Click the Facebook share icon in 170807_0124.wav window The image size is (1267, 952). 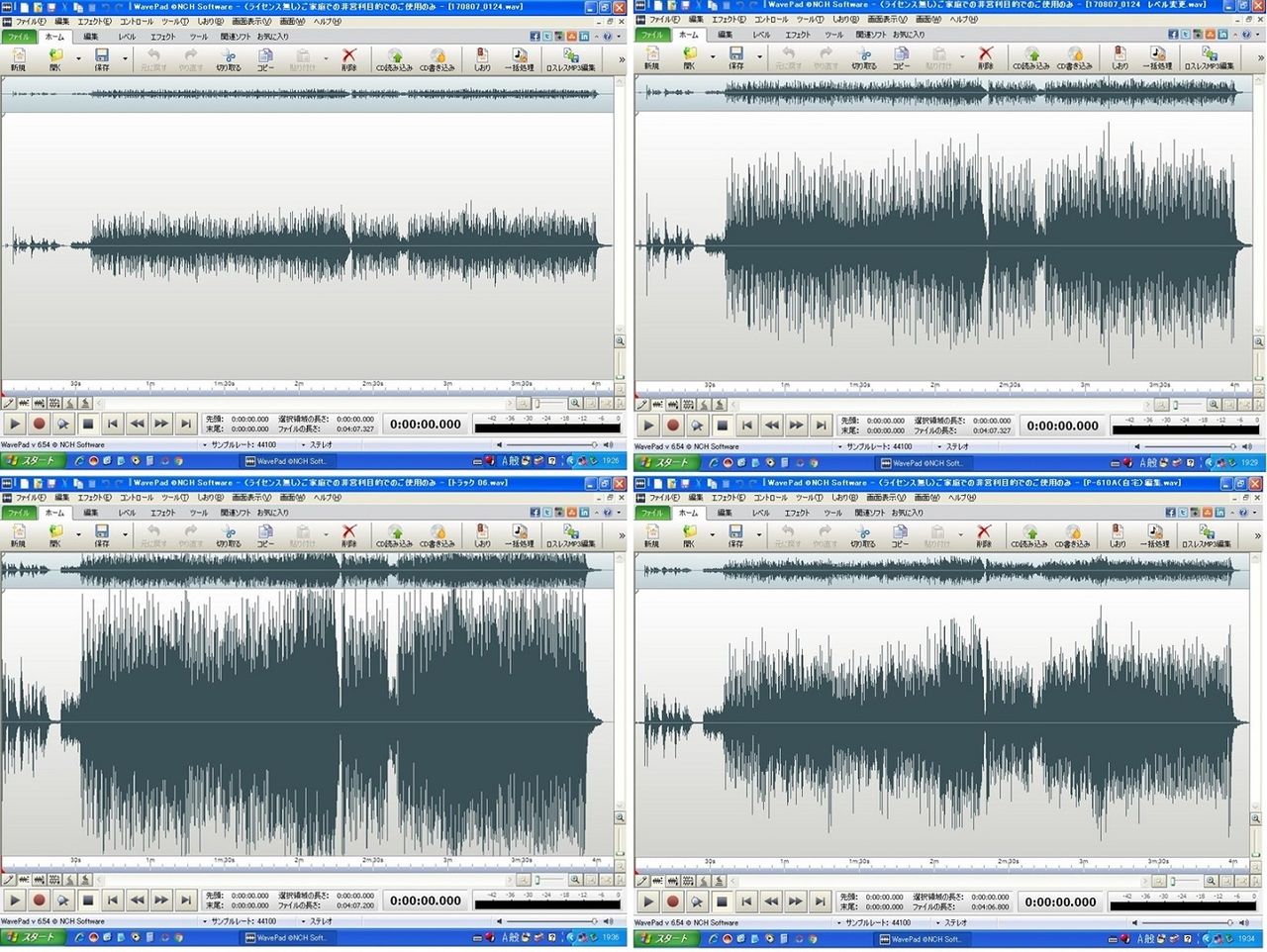[535, 37]
